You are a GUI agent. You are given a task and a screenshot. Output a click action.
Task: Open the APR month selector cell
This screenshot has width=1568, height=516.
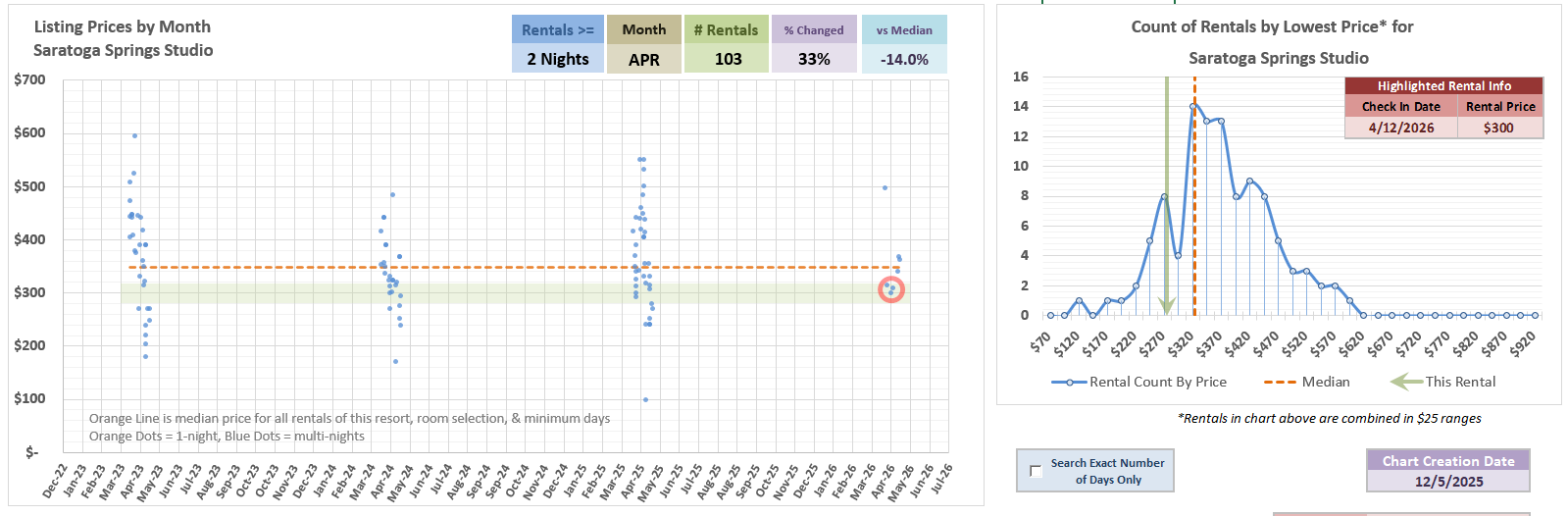point(643,59)
